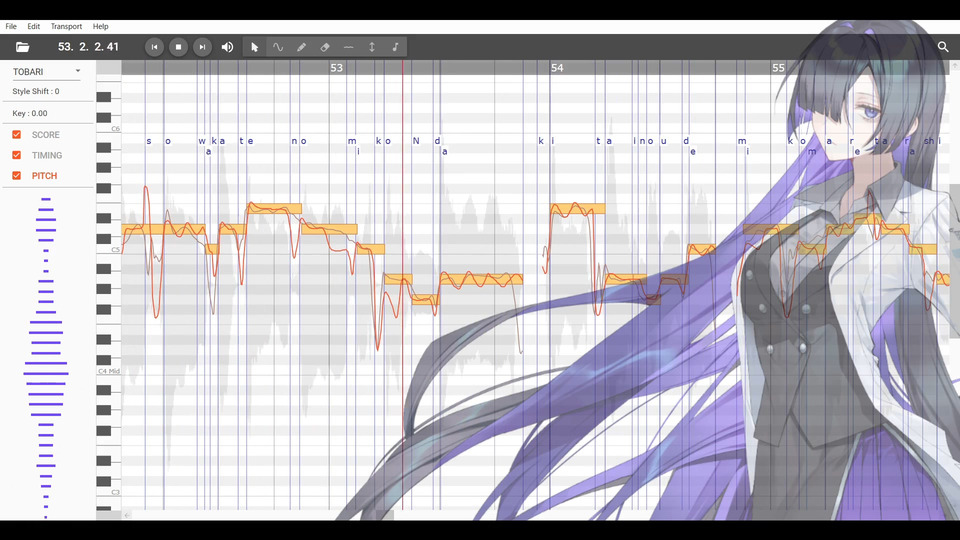The height and width of the screenshot is (540, 960).
Task: Select the sine wave vibrato tool
Action: [278, 47]
